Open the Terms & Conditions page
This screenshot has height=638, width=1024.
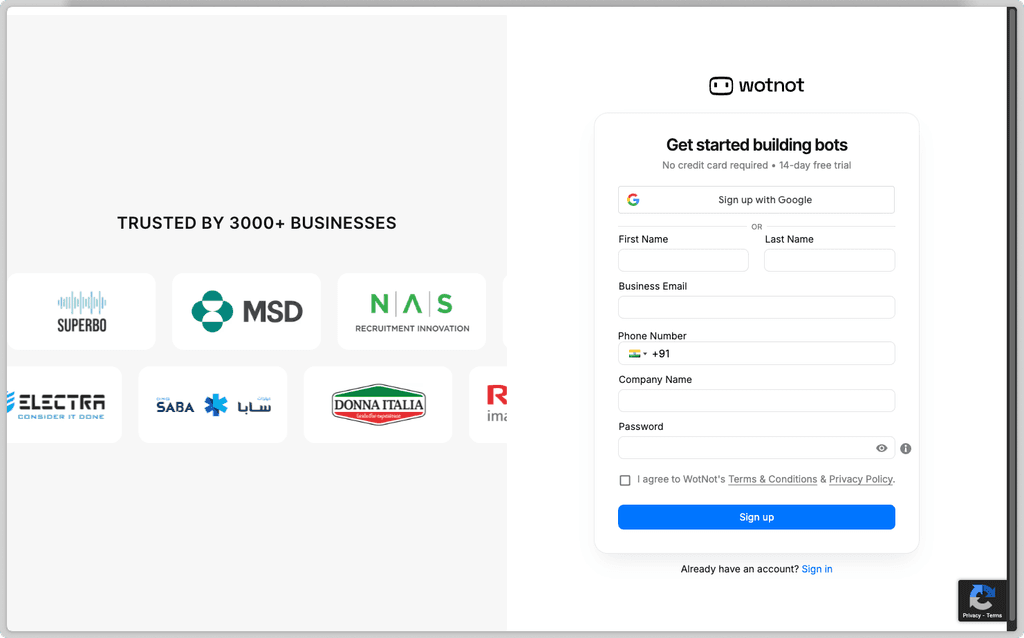772,479
